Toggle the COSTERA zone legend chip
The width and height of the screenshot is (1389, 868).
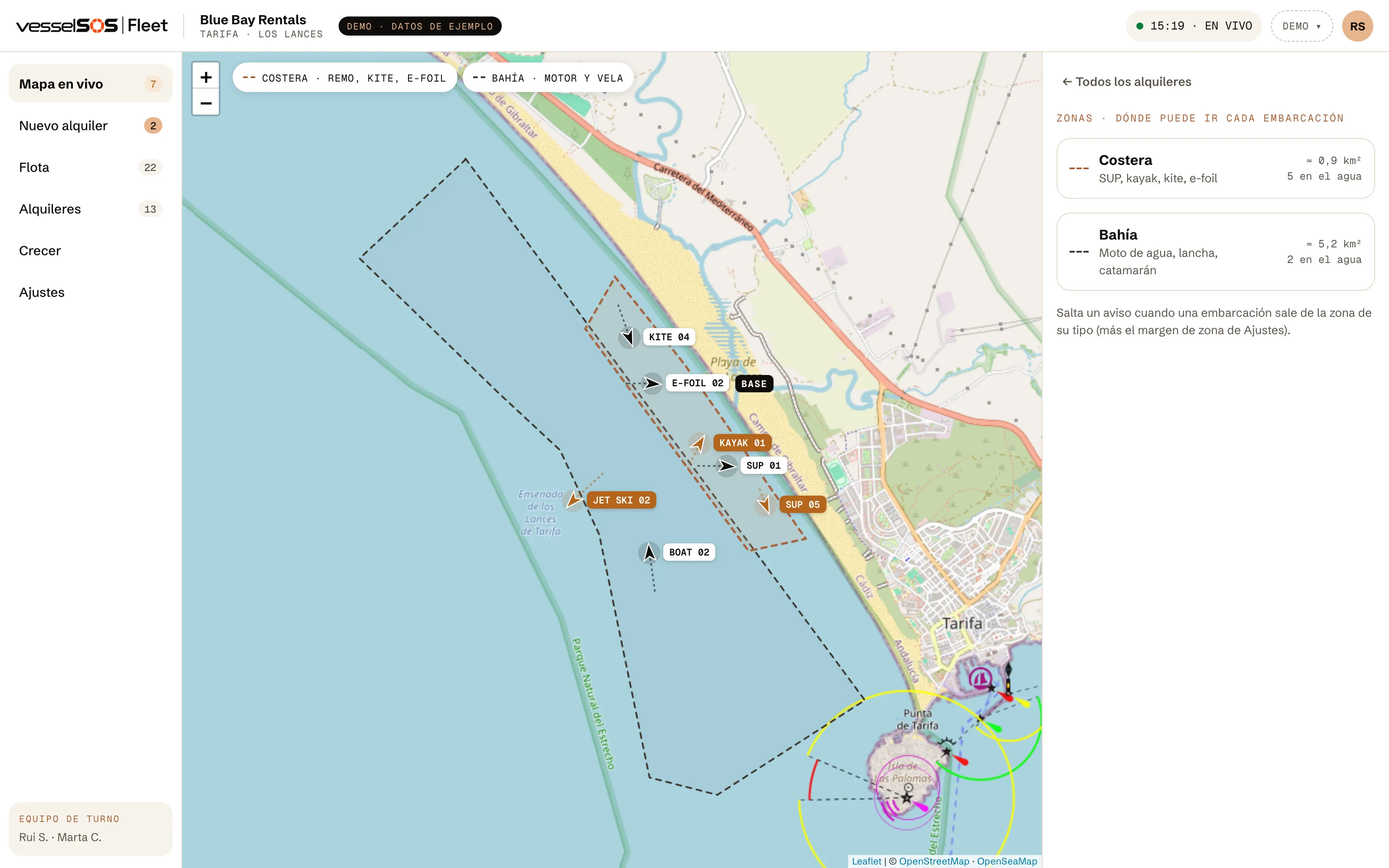pyautogui.click(x=344, y=78)
